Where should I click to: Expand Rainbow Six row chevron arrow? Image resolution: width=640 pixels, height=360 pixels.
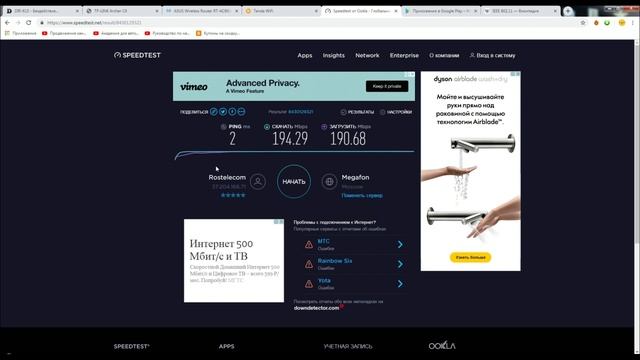[400, 264]
